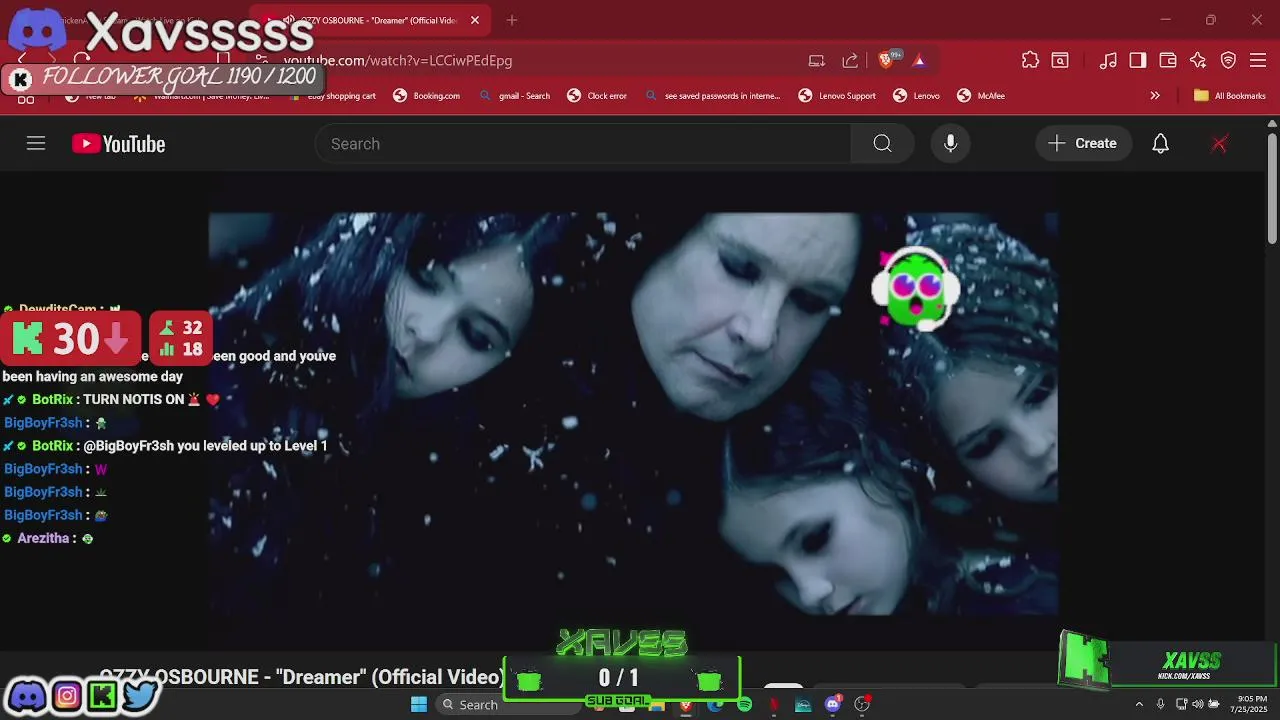1280x720 pixels.
Task: Open Discord from the taskbar
Action: (833, 705)
